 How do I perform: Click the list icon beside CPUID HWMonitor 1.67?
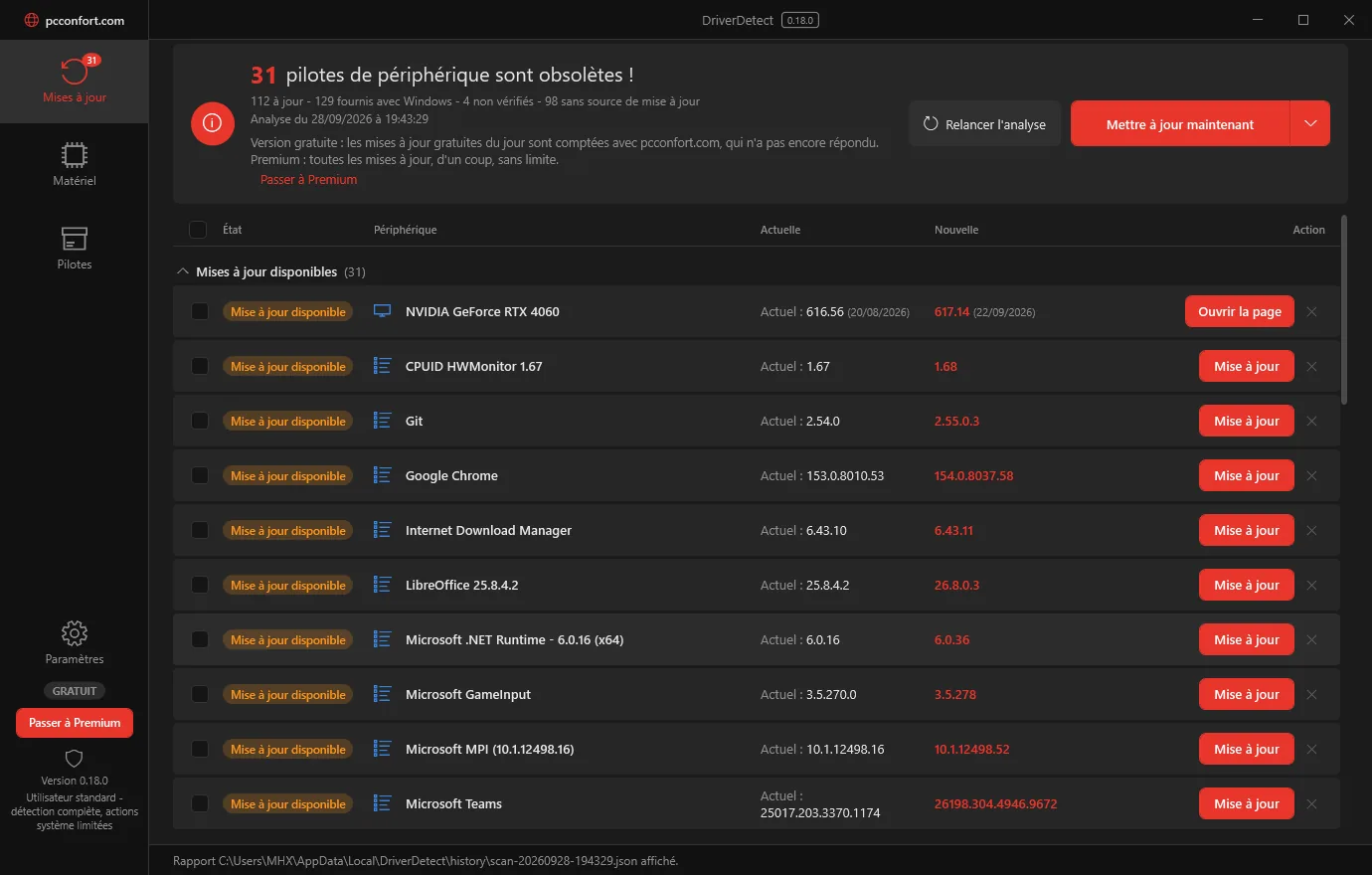(x=382, y=366)
